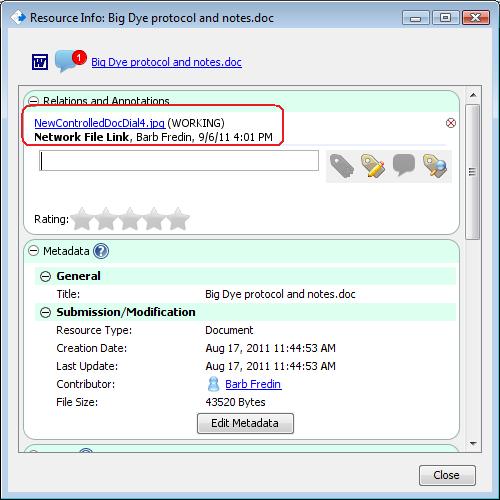Viewport: 500px width, 500px height.
Task: Set rating to one star
Action: [x=82, y=219]
